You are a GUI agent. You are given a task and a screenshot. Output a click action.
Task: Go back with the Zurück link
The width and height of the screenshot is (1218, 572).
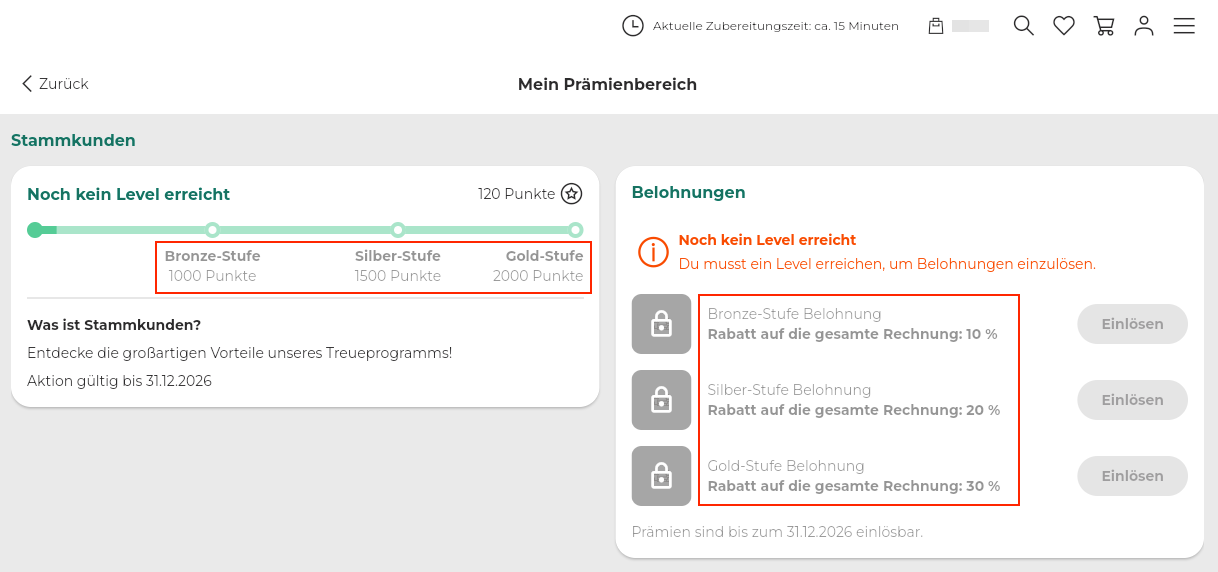pos(56,84)
